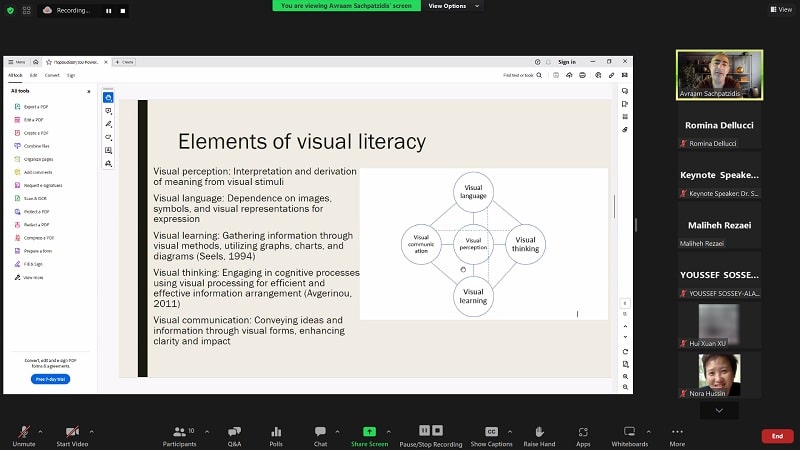Select Avraam Sachpatzidis's video thumbnail
This screenshot has height=450, width=800.
tap(719, 74)
